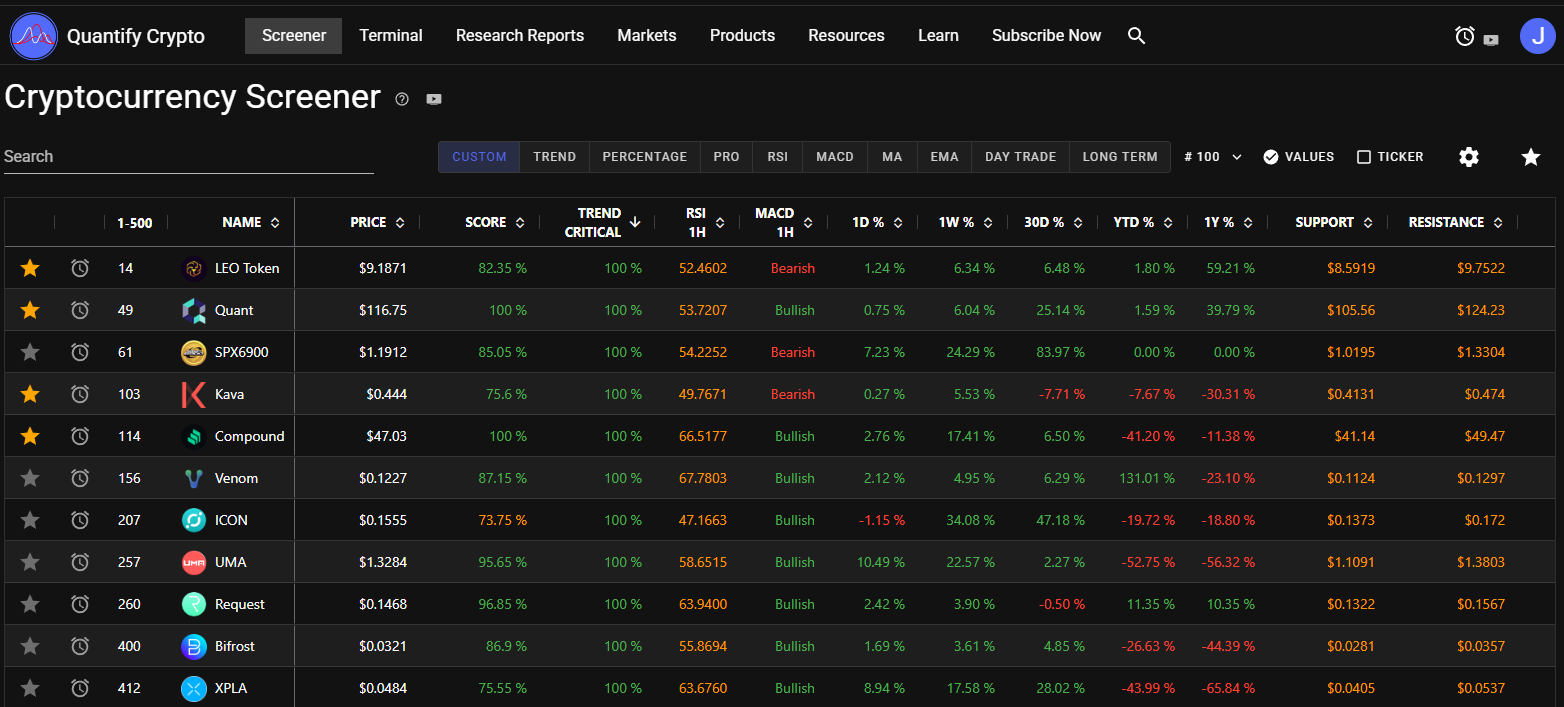
Task: Click the favorites star icon beside settings gear
Action: [1530, 157]
